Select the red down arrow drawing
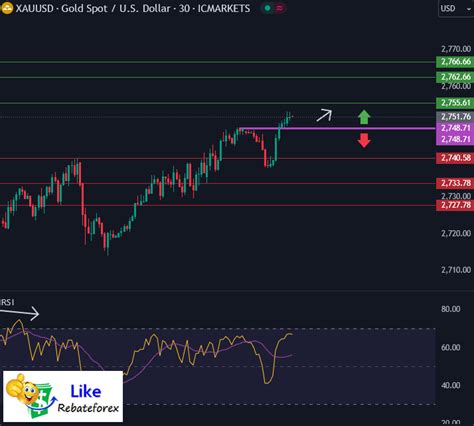Image resolution: width=474 pixels, height=426 pixels. click(364, 140)
